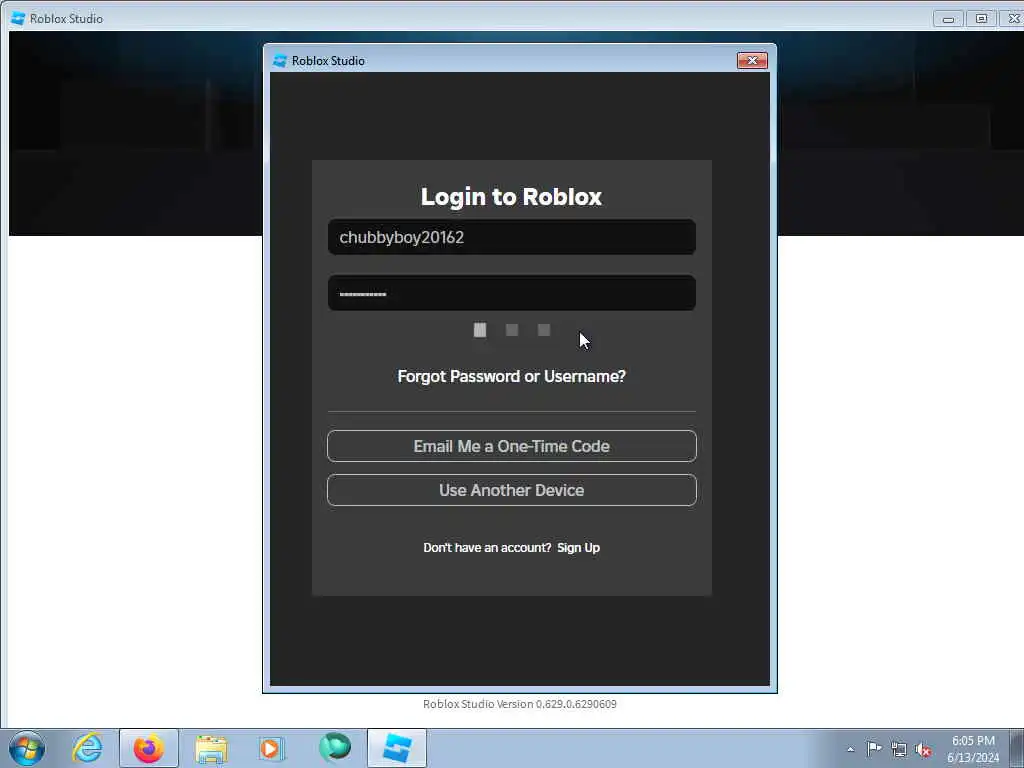Select Use Another Device button
Screen dimensions: 1024x768
[511, 490]
